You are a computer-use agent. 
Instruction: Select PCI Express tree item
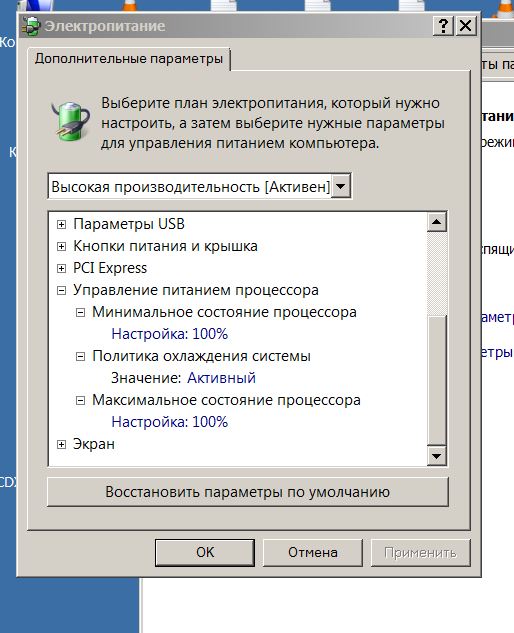[x=110, y=268]
